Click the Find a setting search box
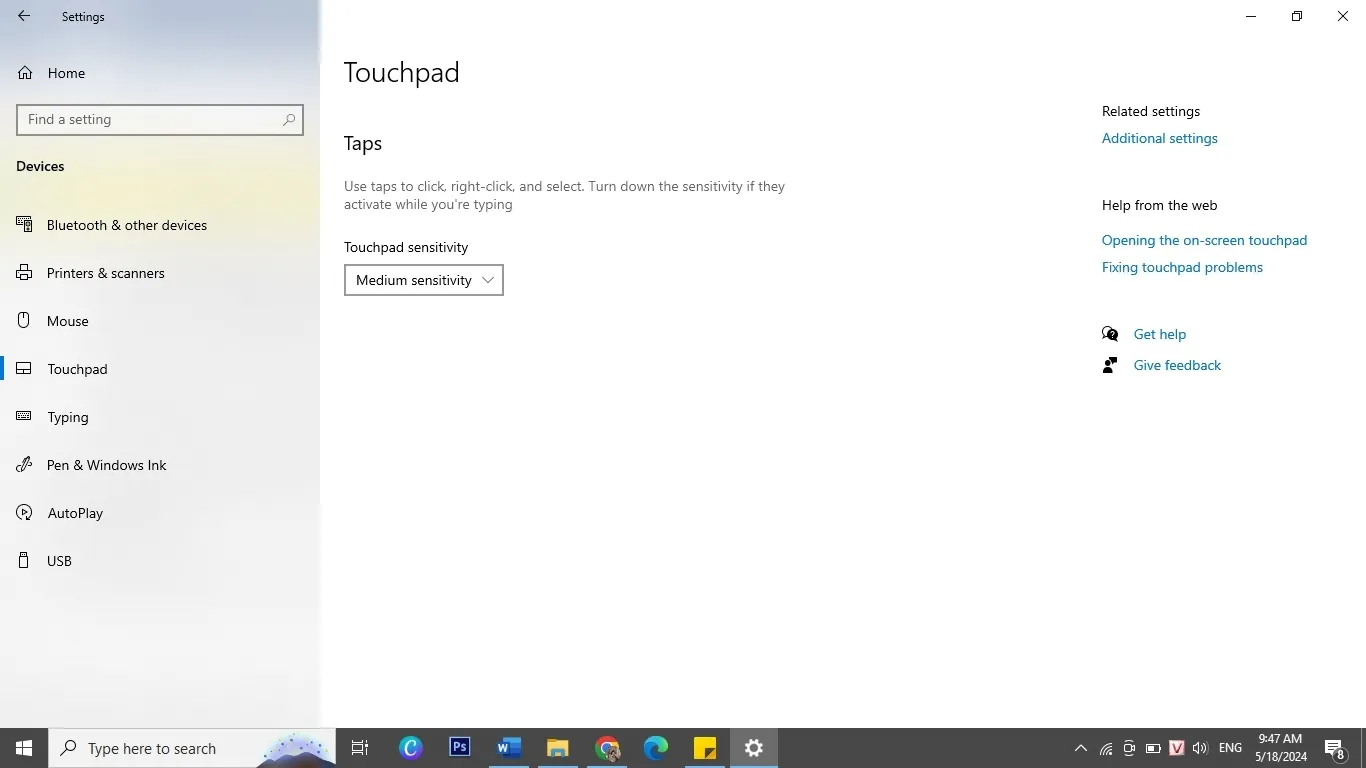The width and height of the screenshot is (1366, 768). click(x=160, y=119)
